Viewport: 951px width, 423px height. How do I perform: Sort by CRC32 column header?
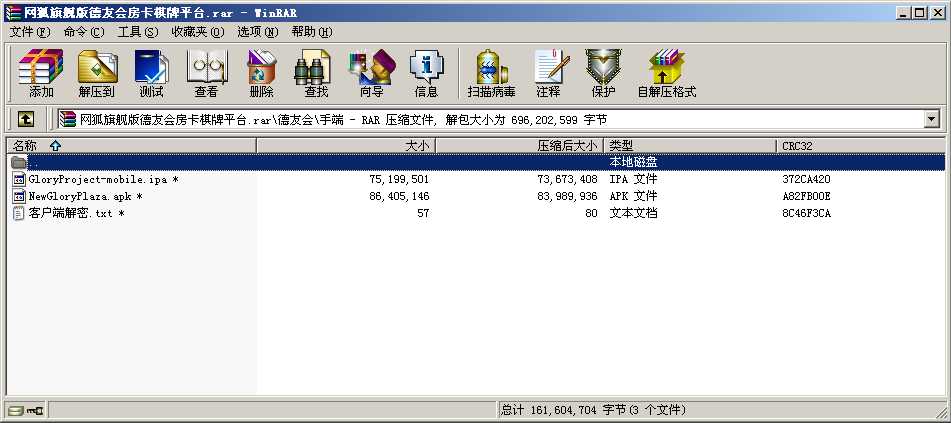coord(861,146)
